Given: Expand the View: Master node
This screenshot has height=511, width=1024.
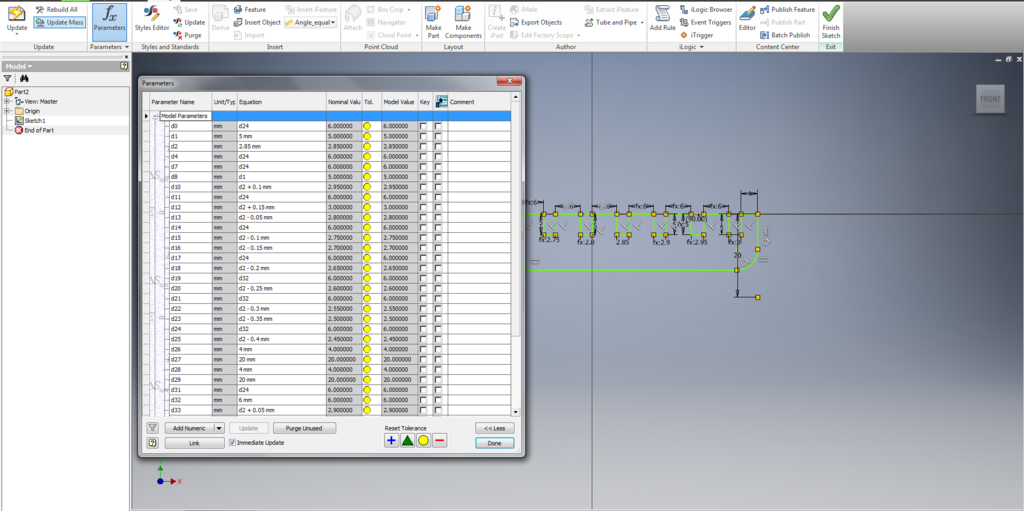Looking at the screenshot, I should coord(7,101).
